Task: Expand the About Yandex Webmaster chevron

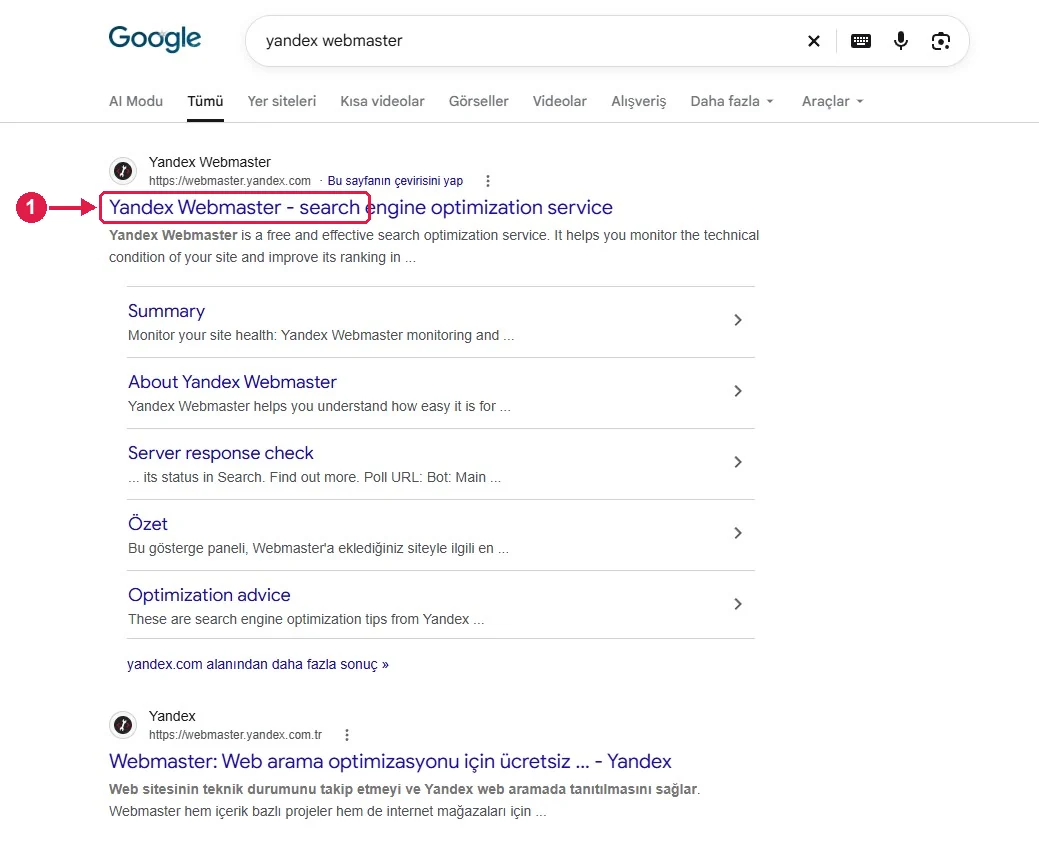Action: point(738,391)
